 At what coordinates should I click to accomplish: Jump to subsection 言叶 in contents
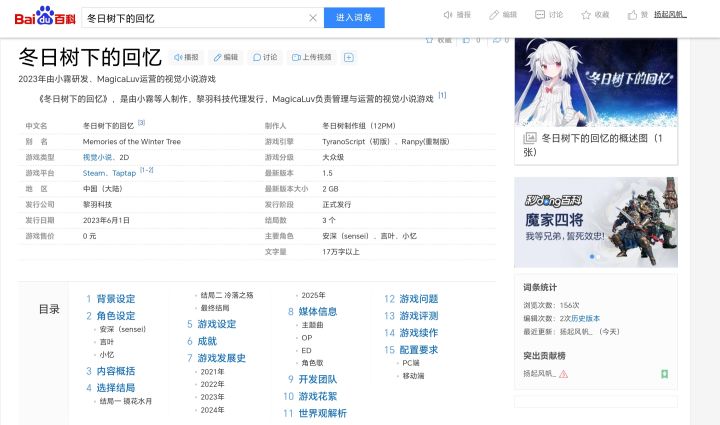107,342
